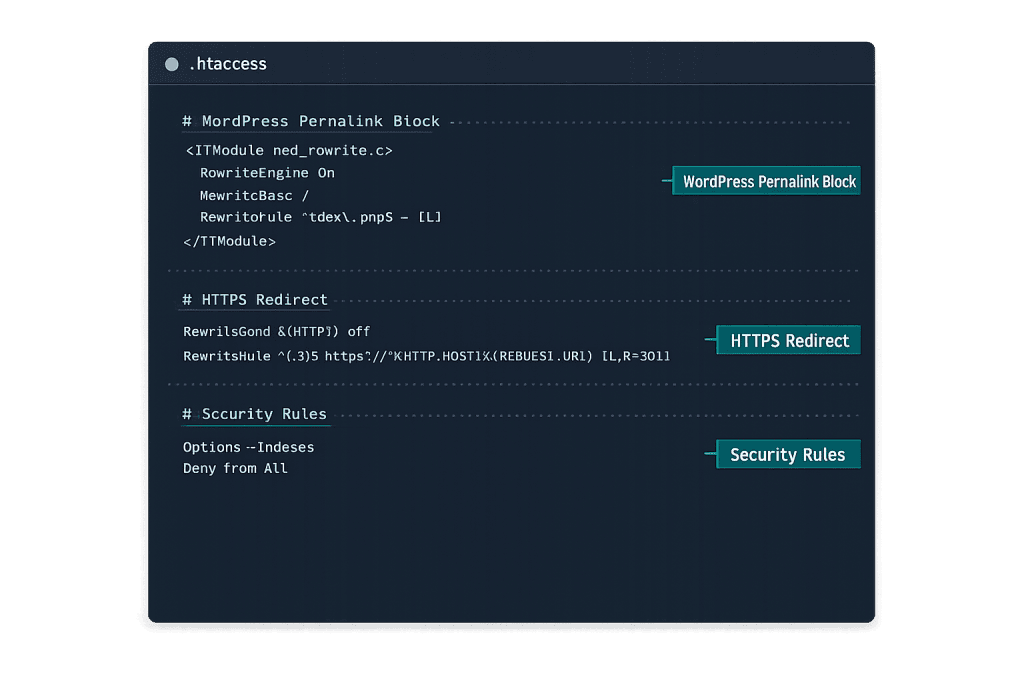Click the 'MewritcBasc /' line
The image size is (1024, 683).
254,195
